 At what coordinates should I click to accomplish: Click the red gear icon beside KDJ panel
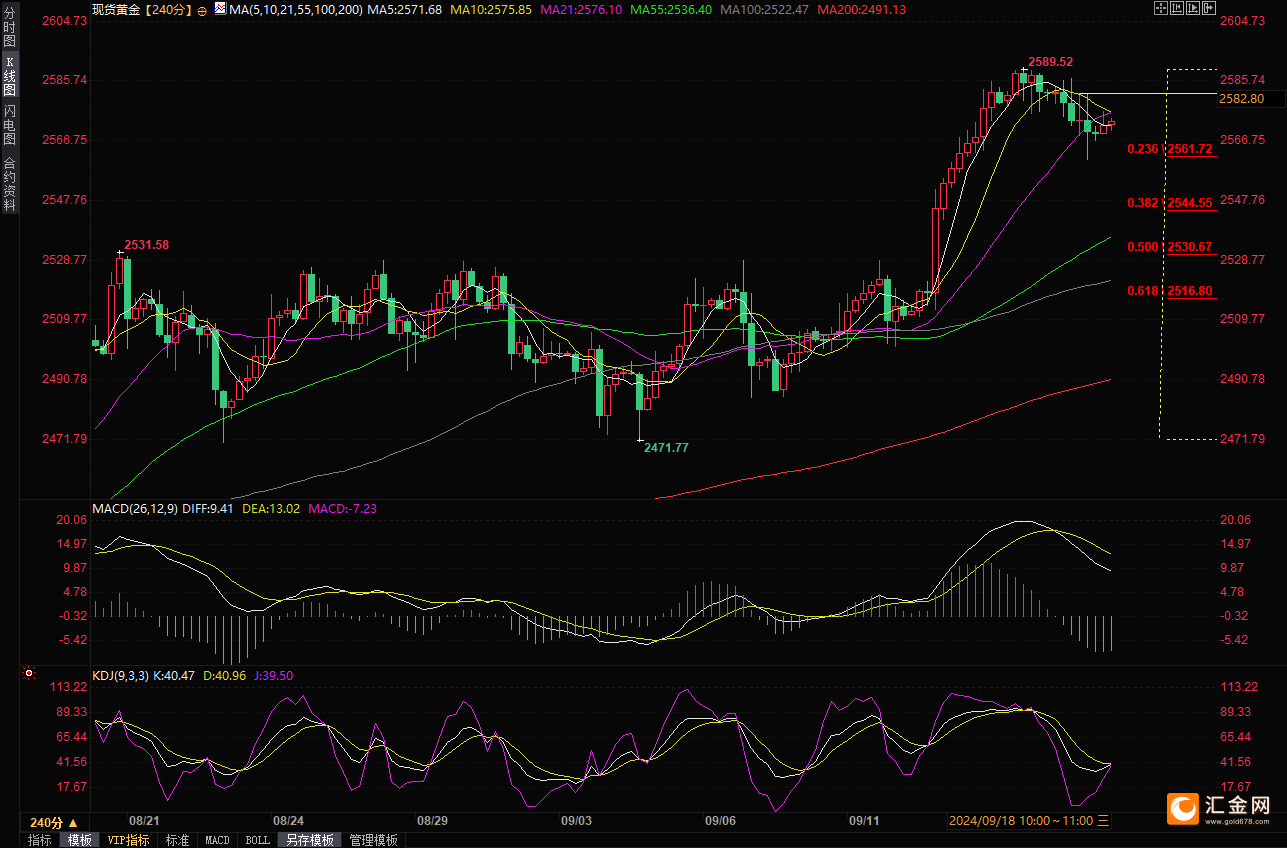pos(29,675)
